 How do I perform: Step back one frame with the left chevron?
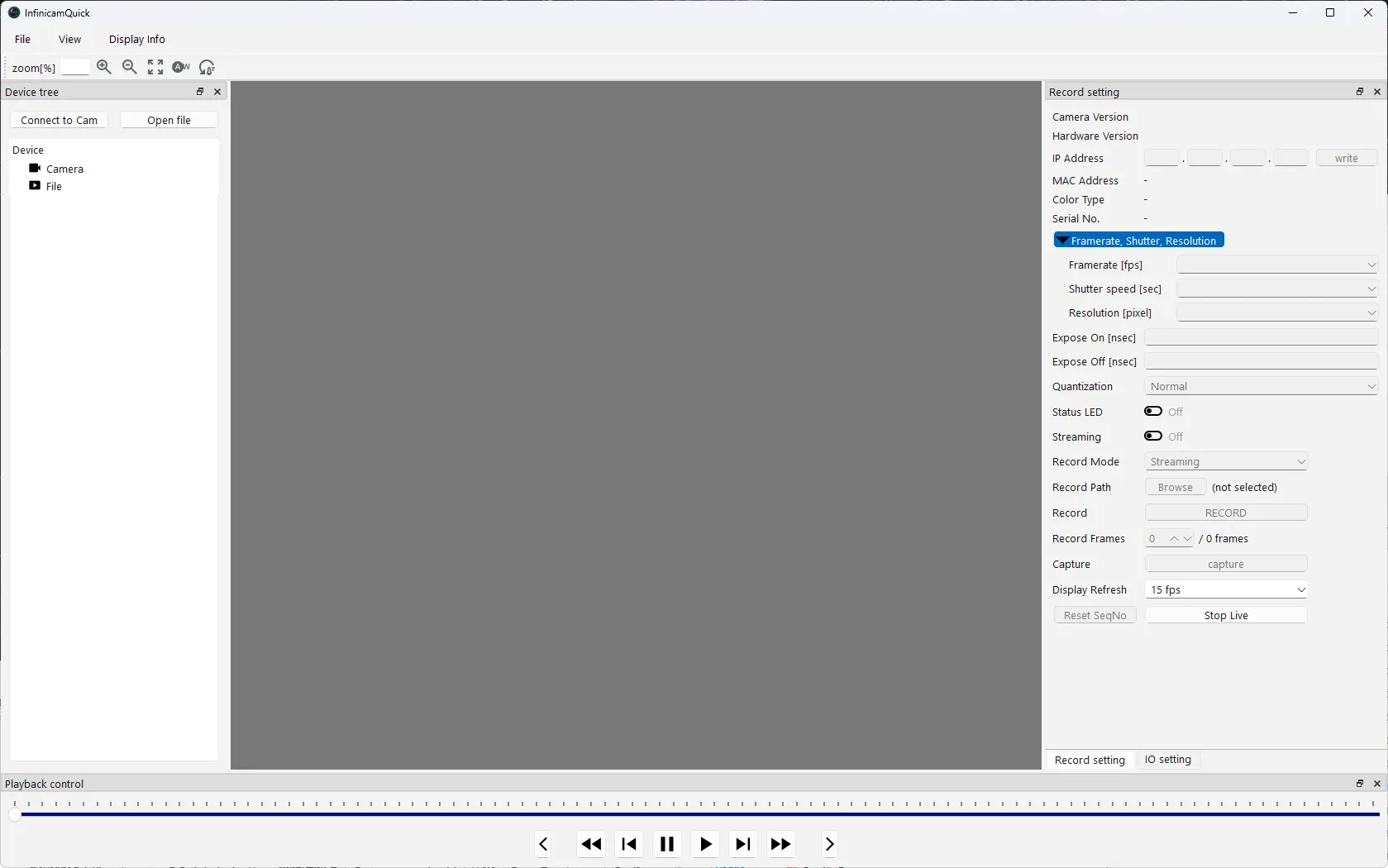click(x=543, y=844)
